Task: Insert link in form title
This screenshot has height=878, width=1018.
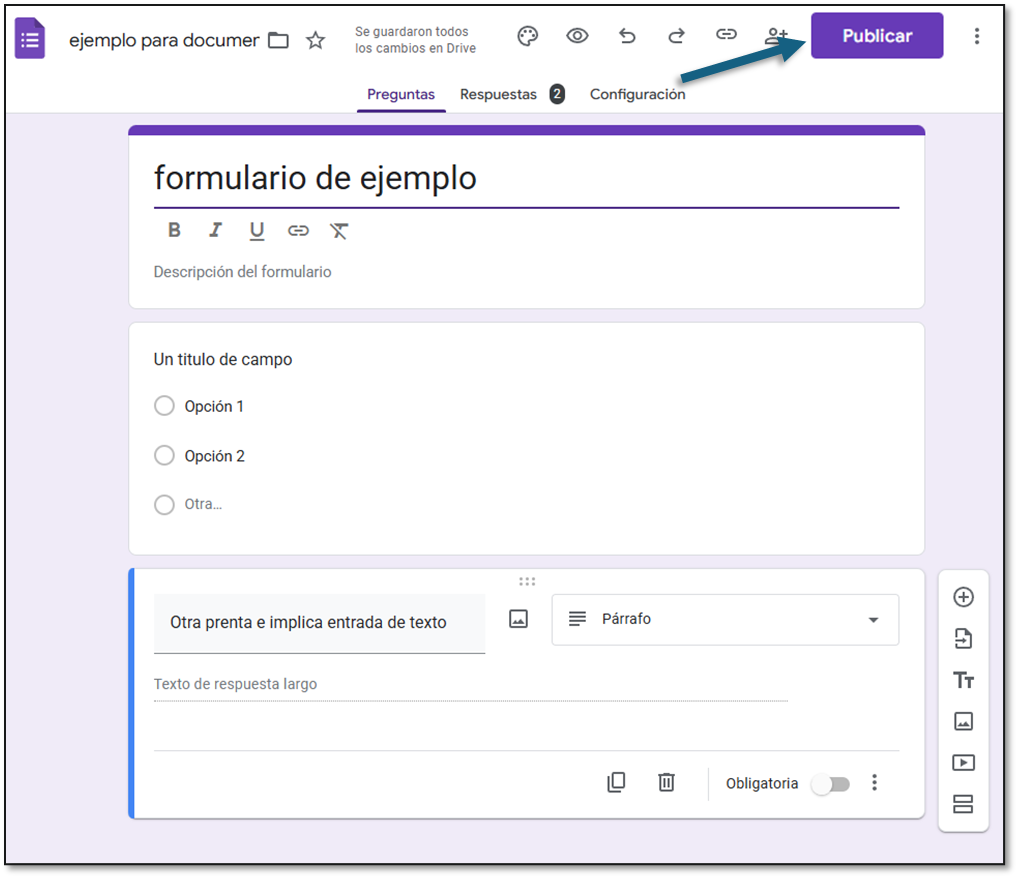Action: click(298, 231)
